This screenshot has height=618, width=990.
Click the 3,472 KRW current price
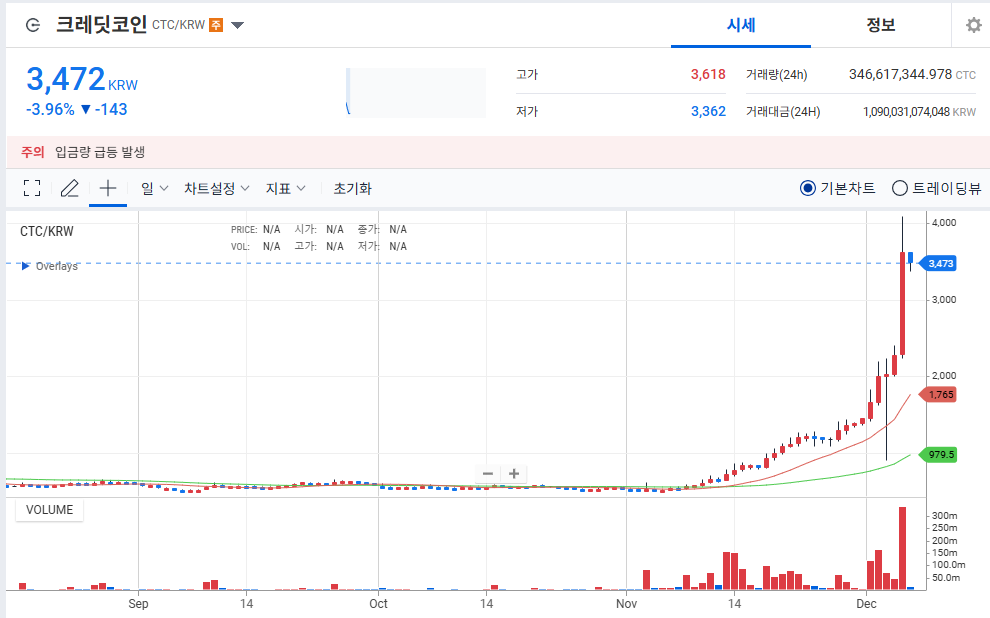[81, 80]
